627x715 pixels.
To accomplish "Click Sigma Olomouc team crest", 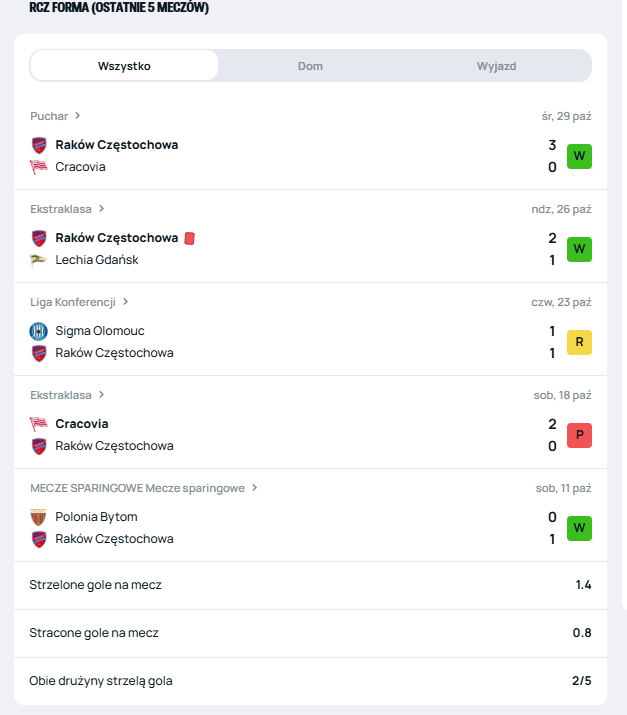I will (x=39, y=331).
